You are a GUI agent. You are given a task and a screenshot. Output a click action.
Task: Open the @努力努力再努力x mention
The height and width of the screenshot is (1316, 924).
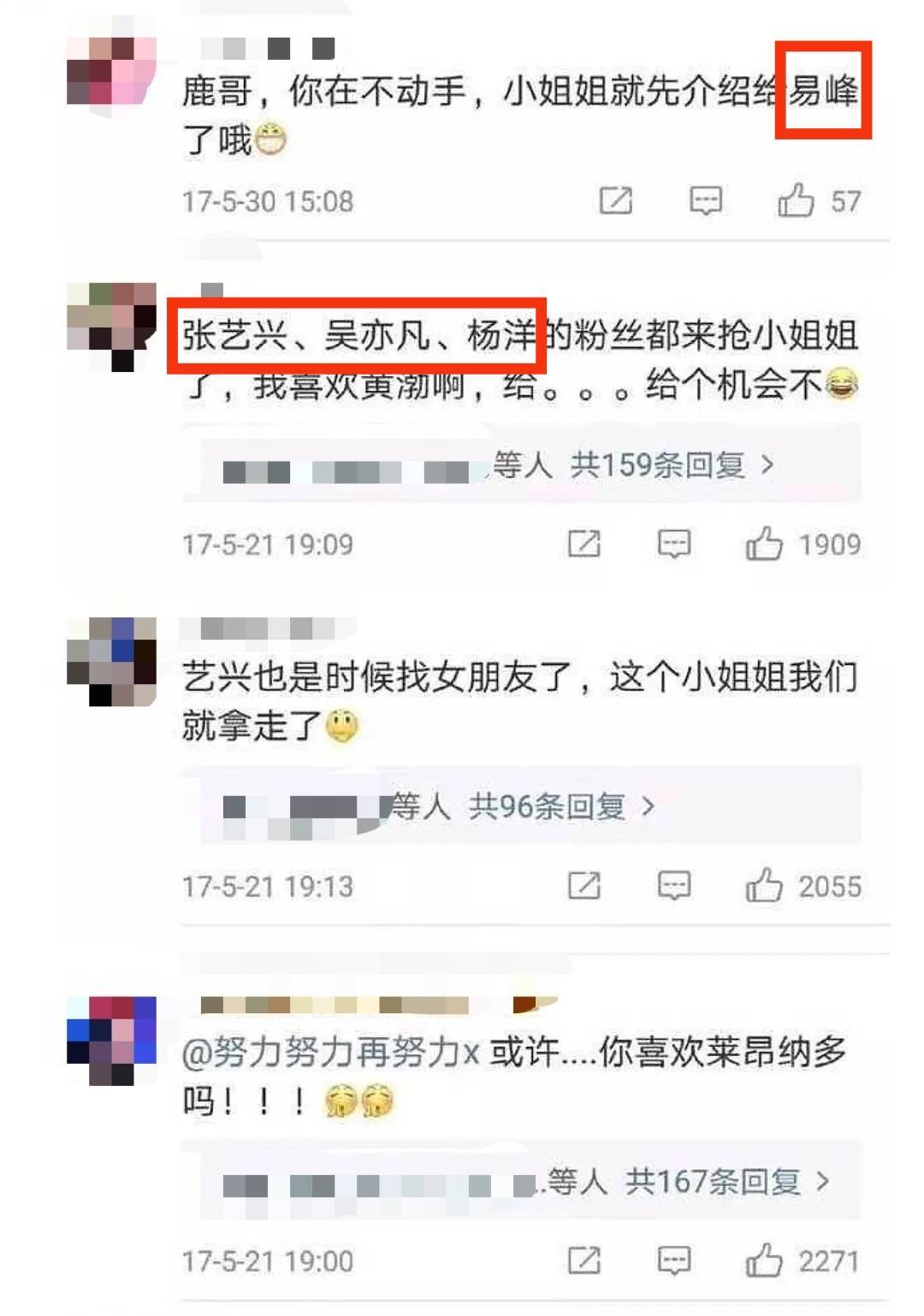tap(330, 1053)
